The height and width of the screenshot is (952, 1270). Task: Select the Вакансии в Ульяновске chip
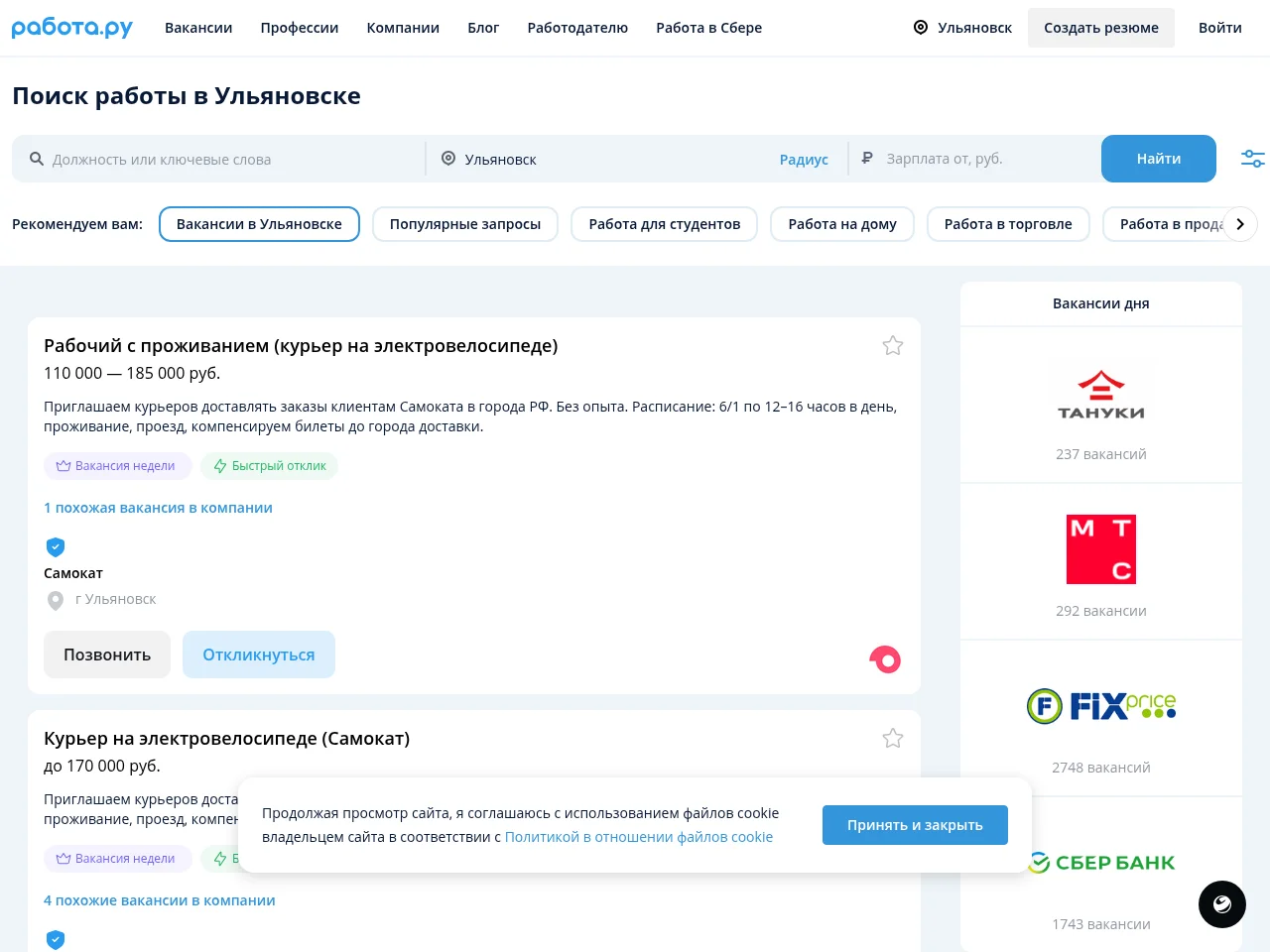pos(259,224)
